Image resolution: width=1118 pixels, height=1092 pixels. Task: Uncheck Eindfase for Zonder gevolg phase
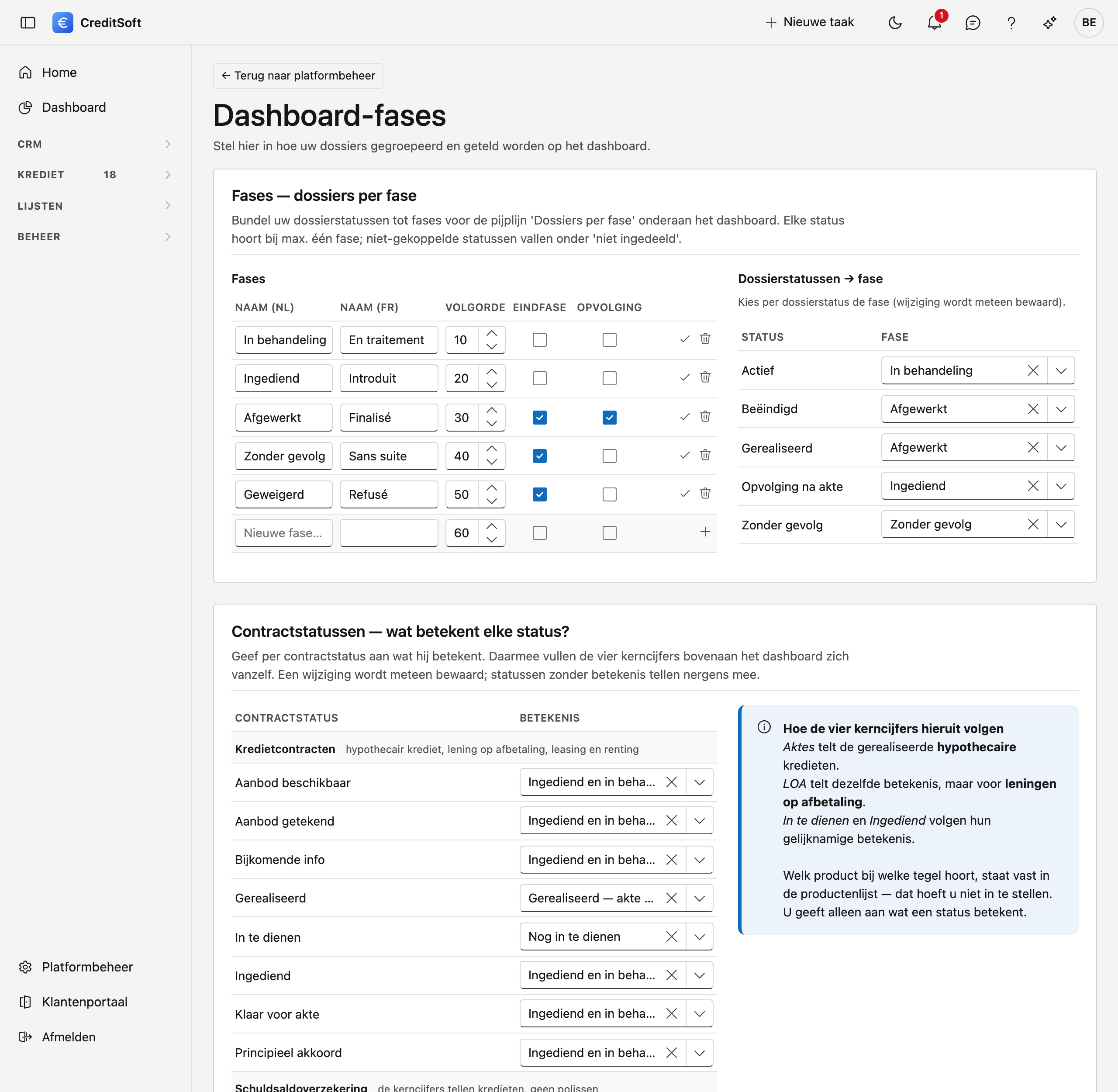pyautogui.click(x=539, y=456)
